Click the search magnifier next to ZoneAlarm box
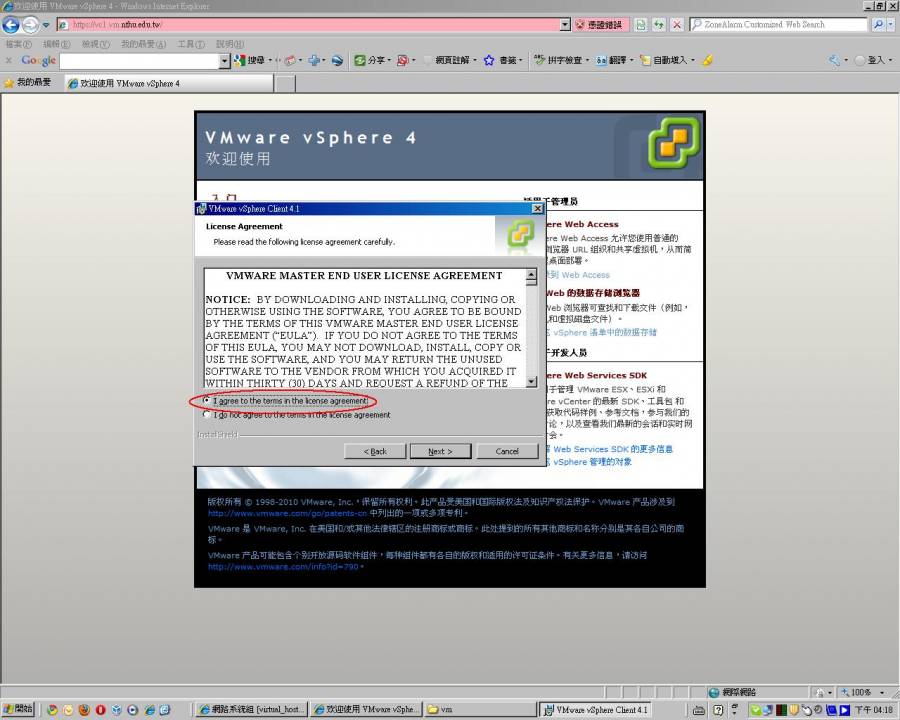Image resolution: width=900 pixels, height=720 pixels. [879, 24]
